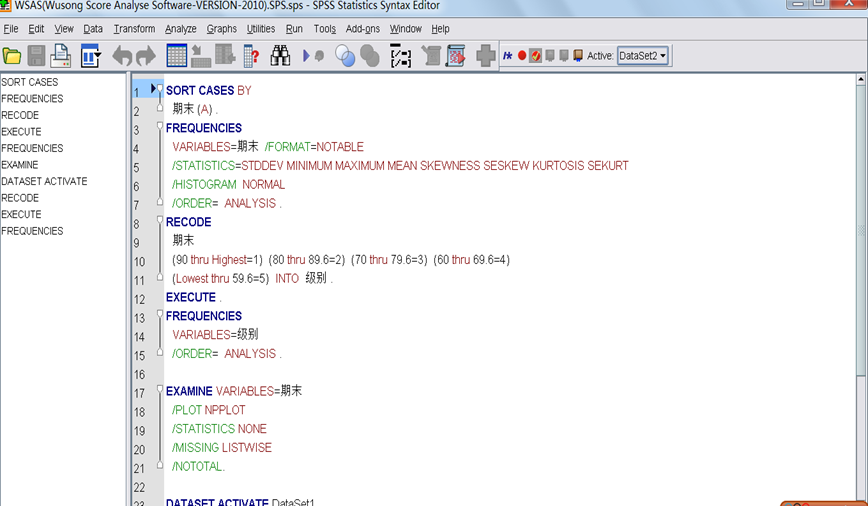This screenshot has height=506, width=868.
Task: Click the EXECUTE command on line 12
Action: tap(190, 297)
